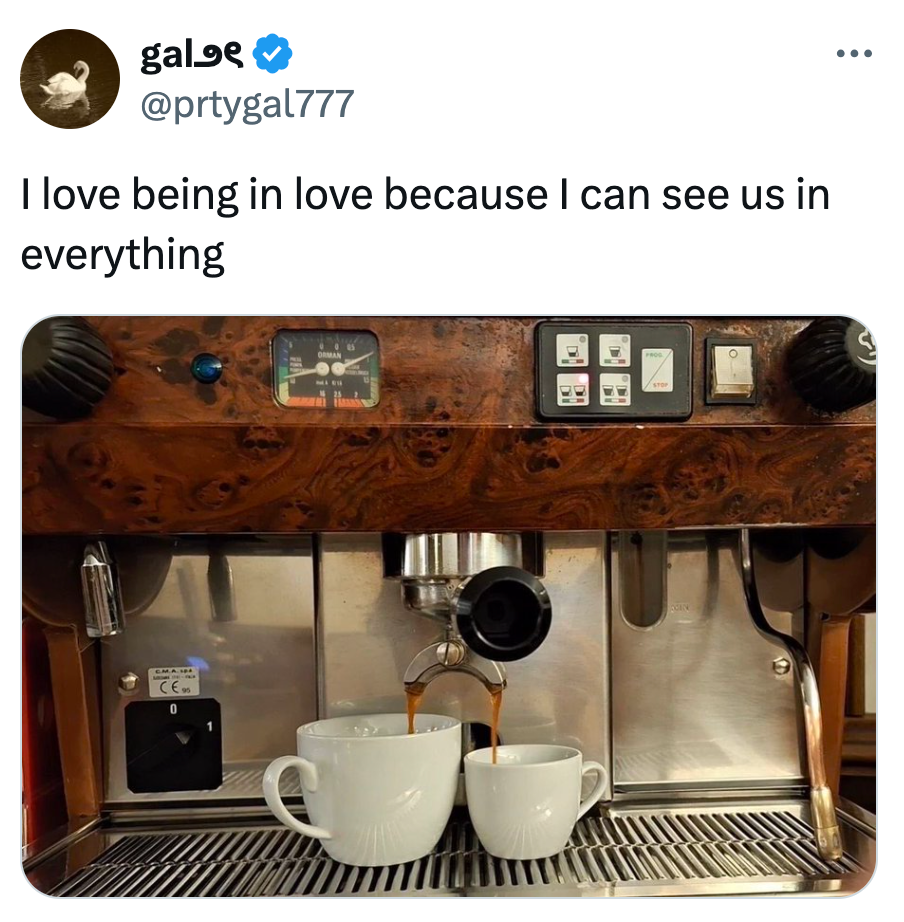Screen dimensions: 904x922
Task: Click the double espresso button with red light
Action: 572,389
